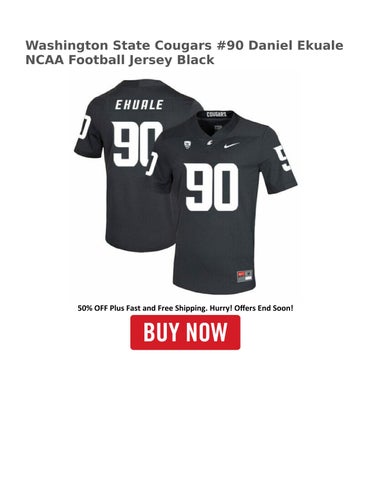Click the red BUY NOW button

185,332
